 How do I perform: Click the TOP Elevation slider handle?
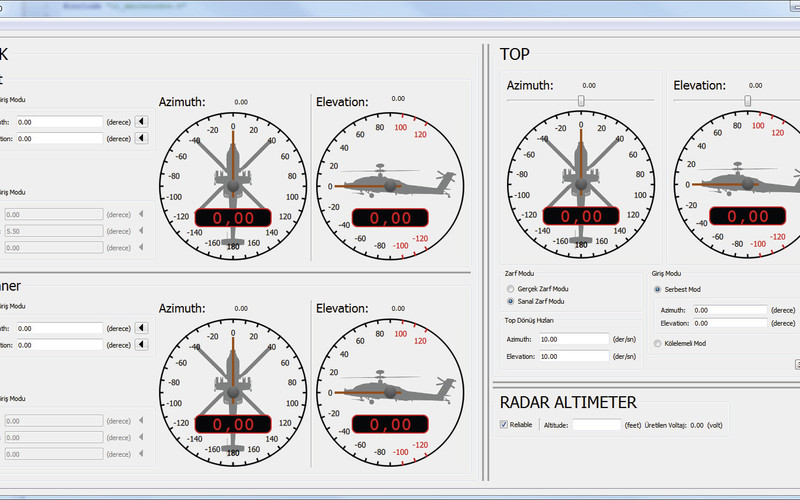click(747, 101)
